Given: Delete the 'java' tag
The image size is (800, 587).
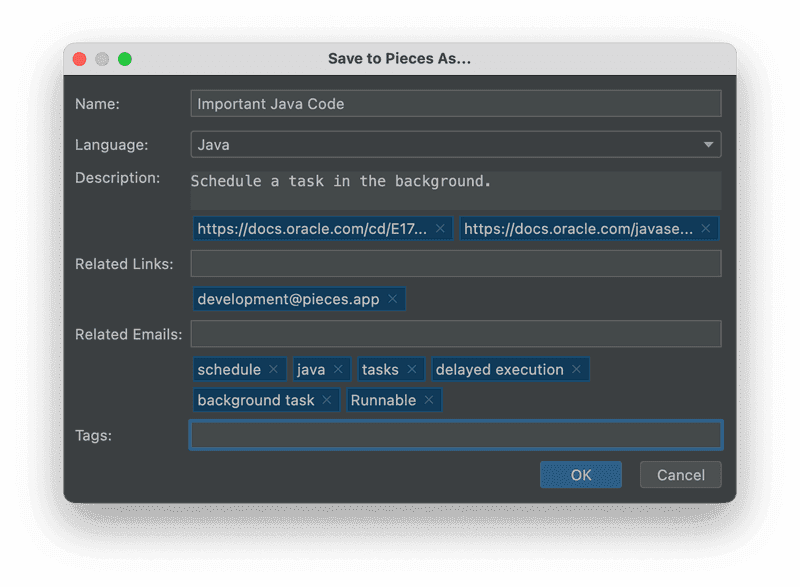Looking at the screenshot, I should (338, 370).
